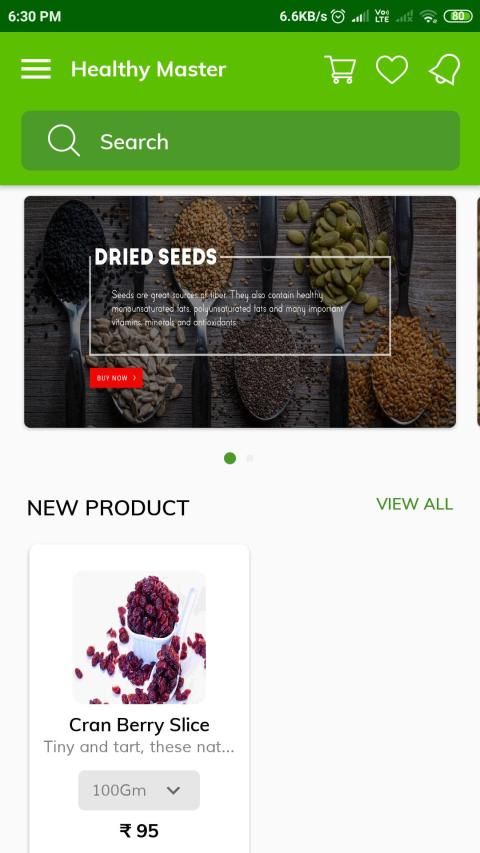Screen dimensions: 480x853
Task: Tap the ₹ 95 price label
Action: pyautogui.click(x=139, y=831)
